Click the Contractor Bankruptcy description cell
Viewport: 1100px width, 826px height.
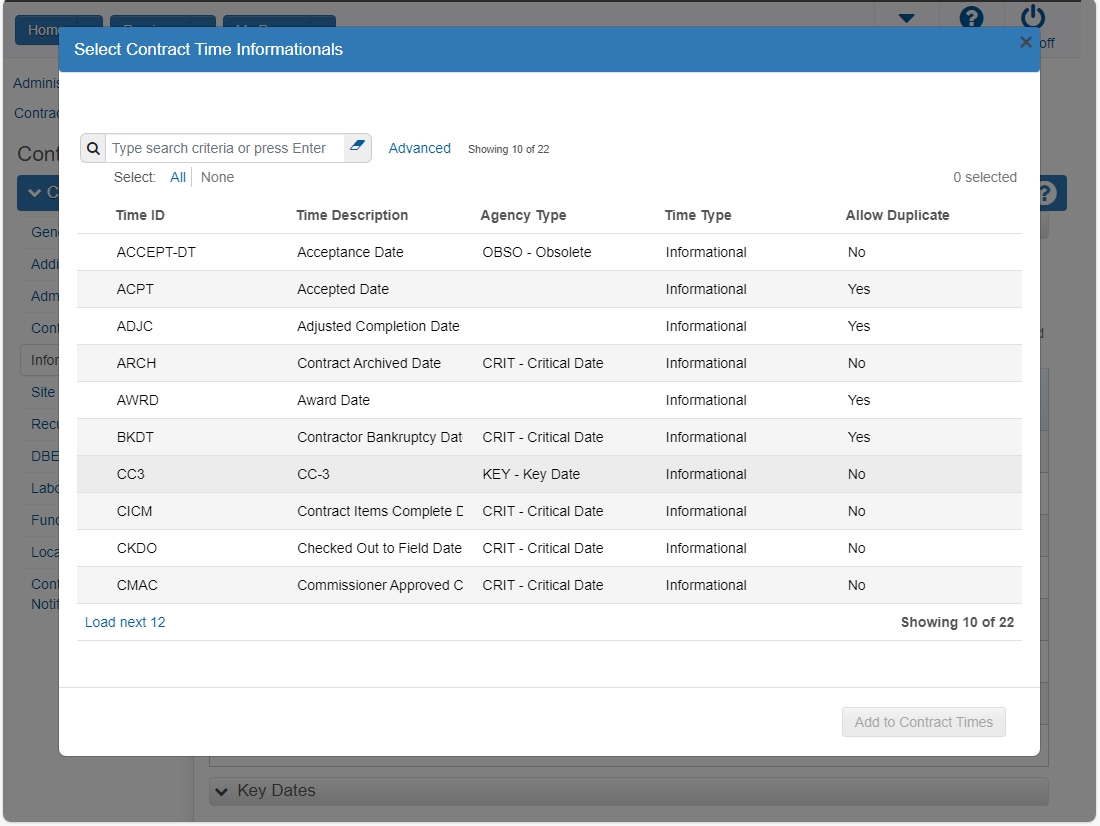[380, 437]
